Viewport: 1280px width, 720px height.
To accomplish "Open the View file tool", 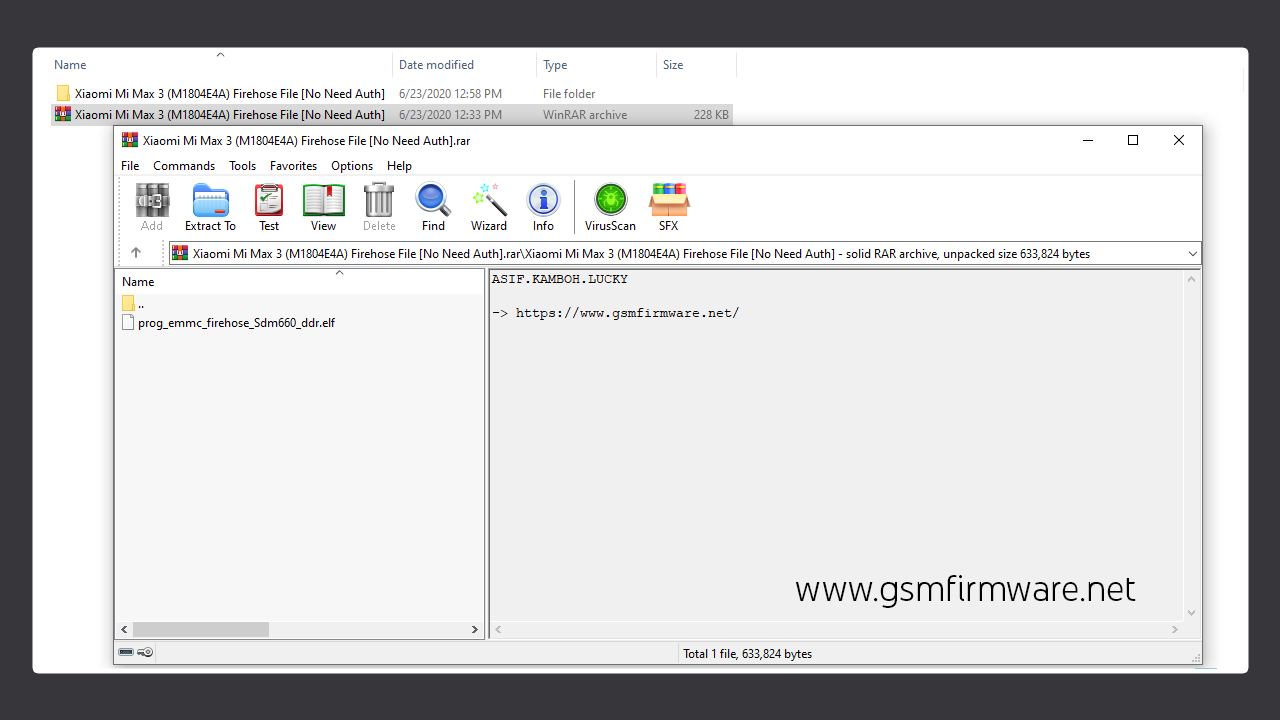I will click(323, 207).
